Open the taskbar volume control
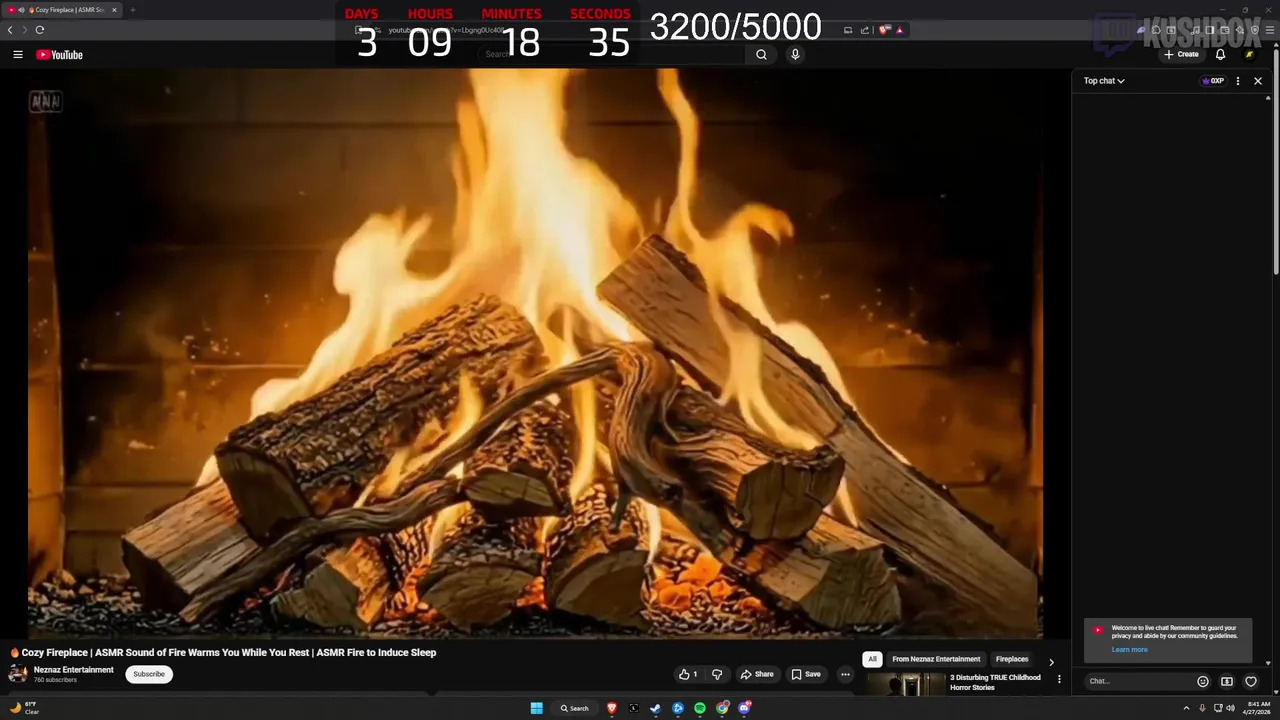 pyautogui.click(x=1231, y=708)
